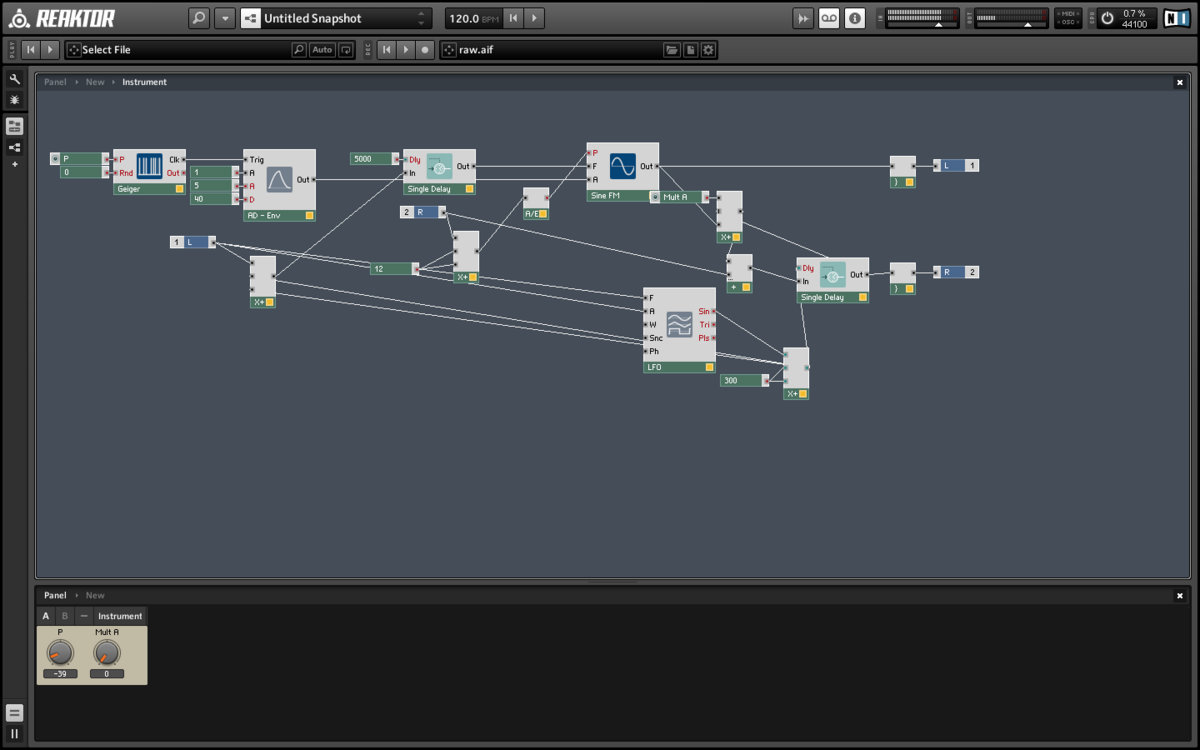Click the wrench edit mode icon
The image size is (1200, 750).
tap(14, 79)
